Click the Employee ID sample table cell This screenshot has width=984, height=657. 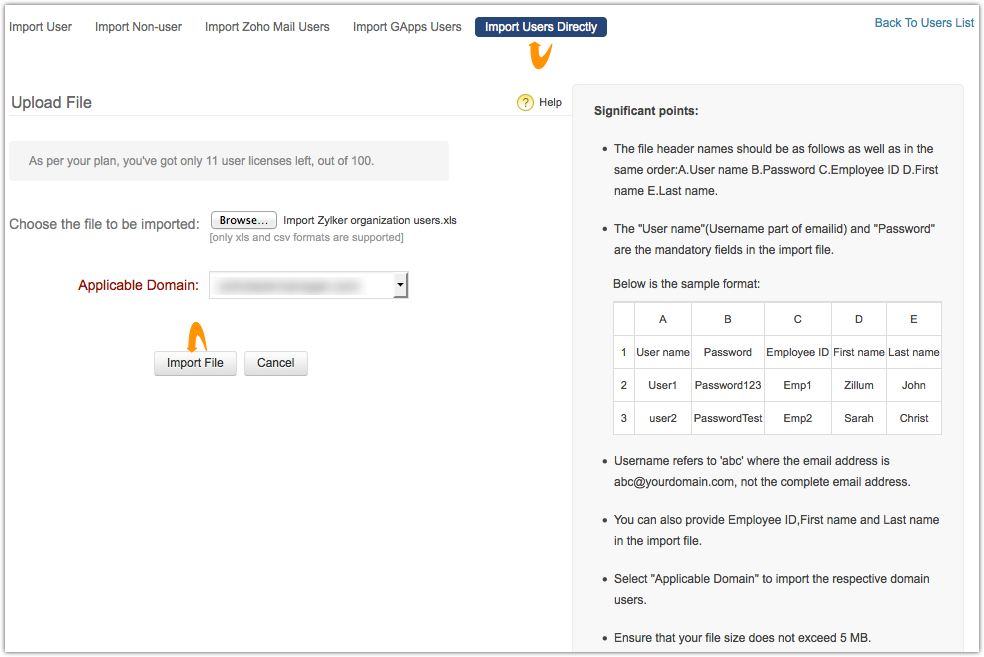(797, 352)
